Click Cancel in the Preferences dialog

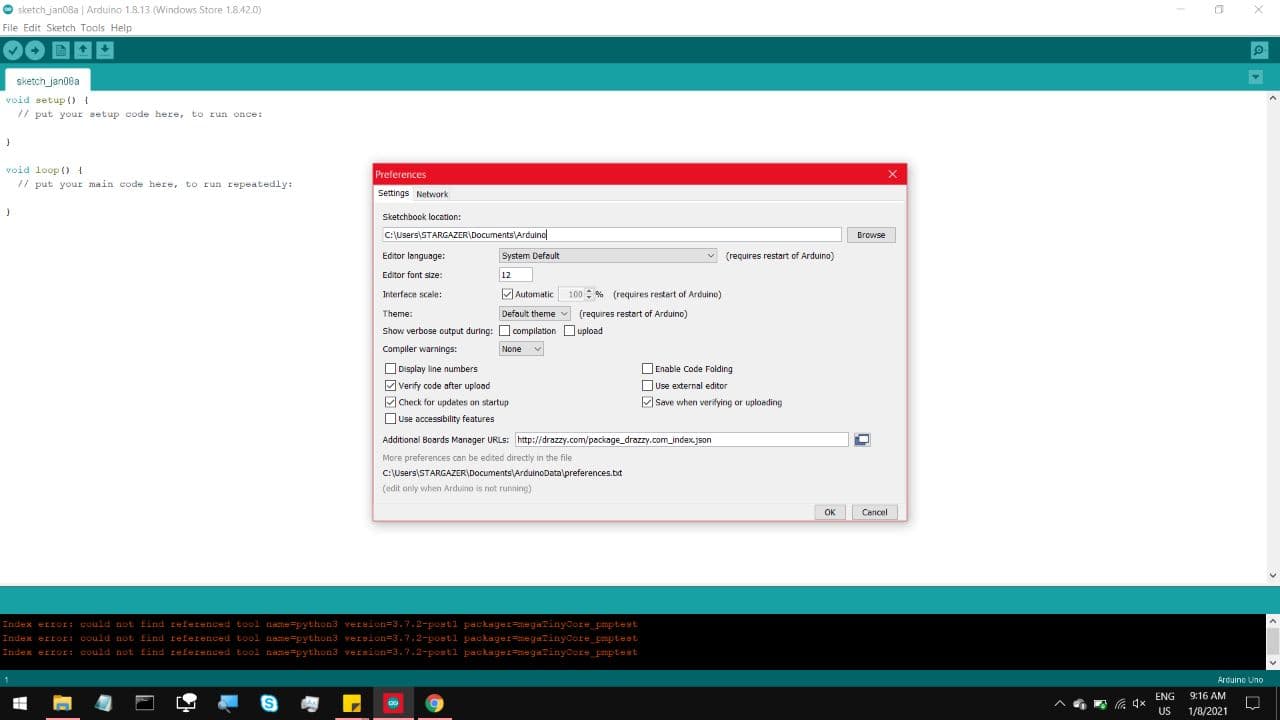point(874,512)
